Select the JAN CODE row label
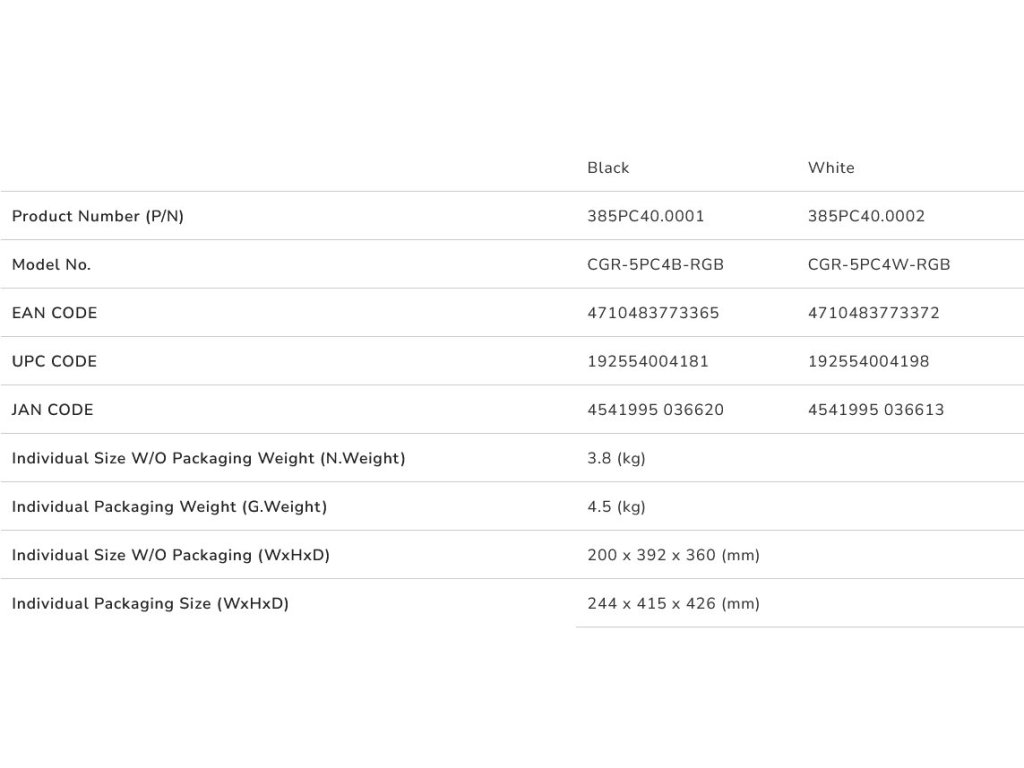Viewport: 1024px width, 768px height. point(52,410)
